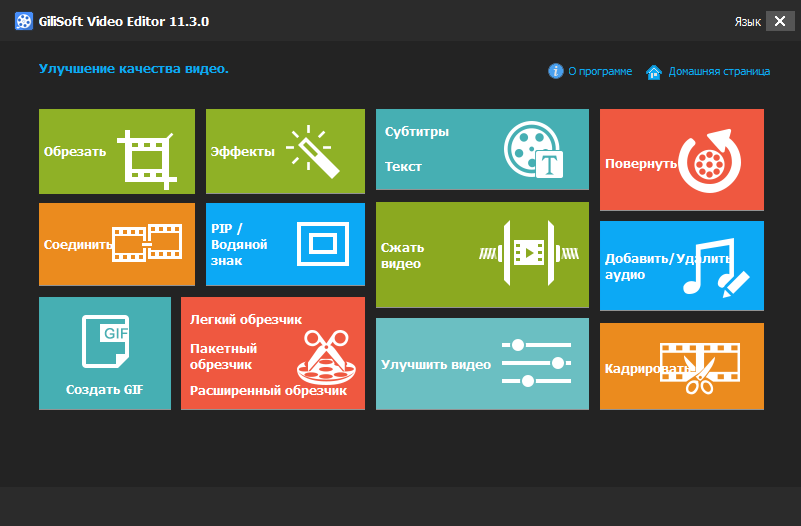Image resolution: width=801 pixels, height=526 pixels.
Task: Open Добавить/Удалить аудио label
Action: [x=667, y=266]
